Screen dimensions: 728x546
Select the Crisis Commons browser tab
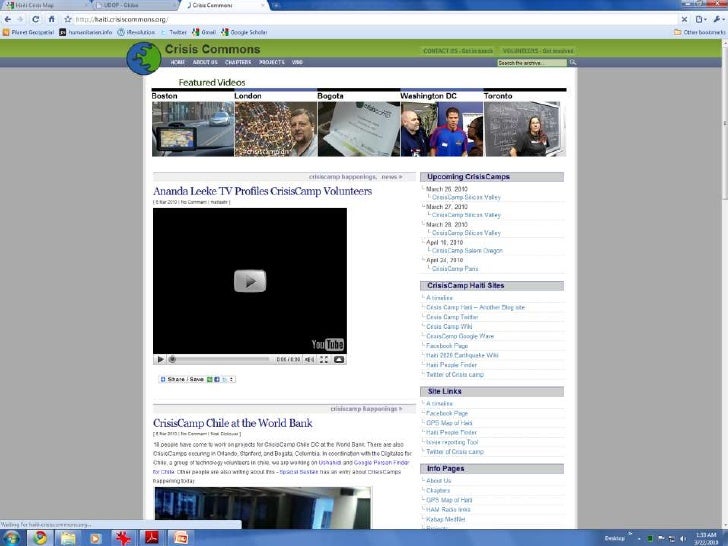(225, 5)
